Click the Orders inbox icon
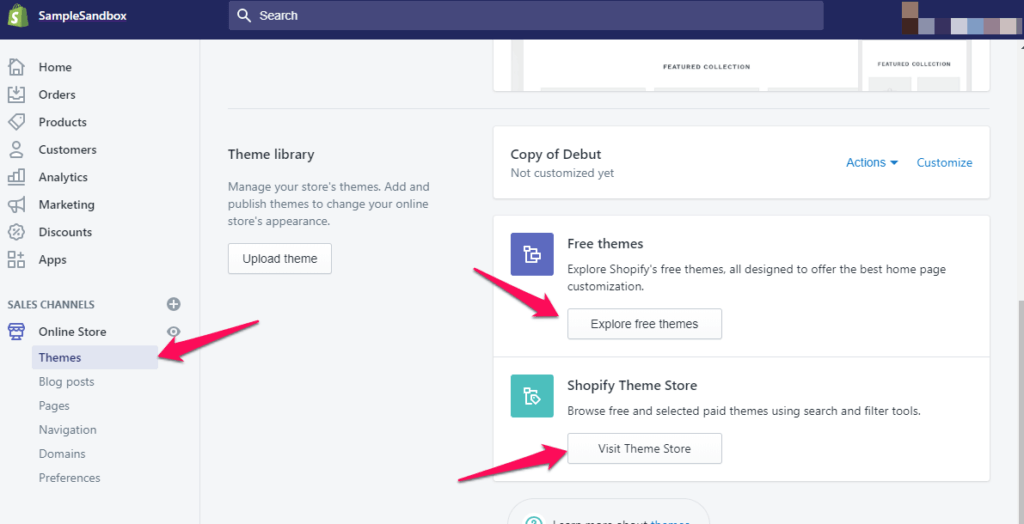1024x524 pixels. (x=16, y=95)
